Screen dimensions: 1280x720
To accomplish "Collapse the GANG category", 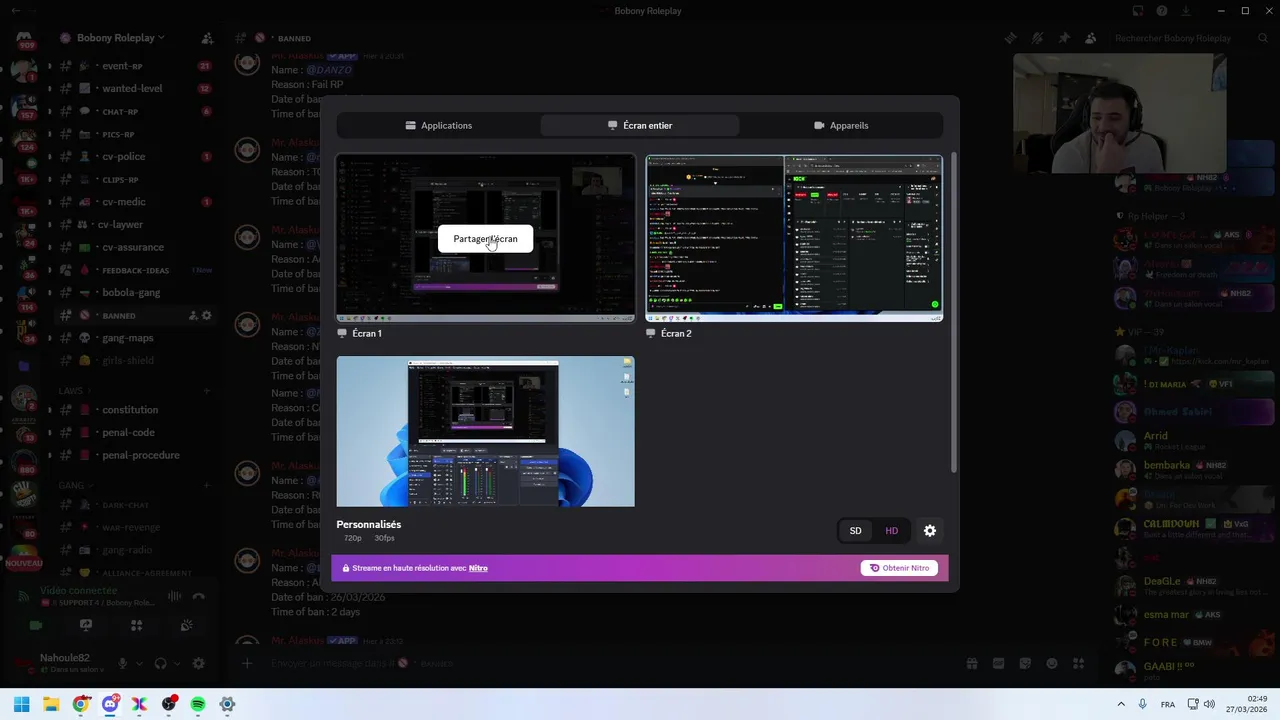I will click(x=74, y=485).
